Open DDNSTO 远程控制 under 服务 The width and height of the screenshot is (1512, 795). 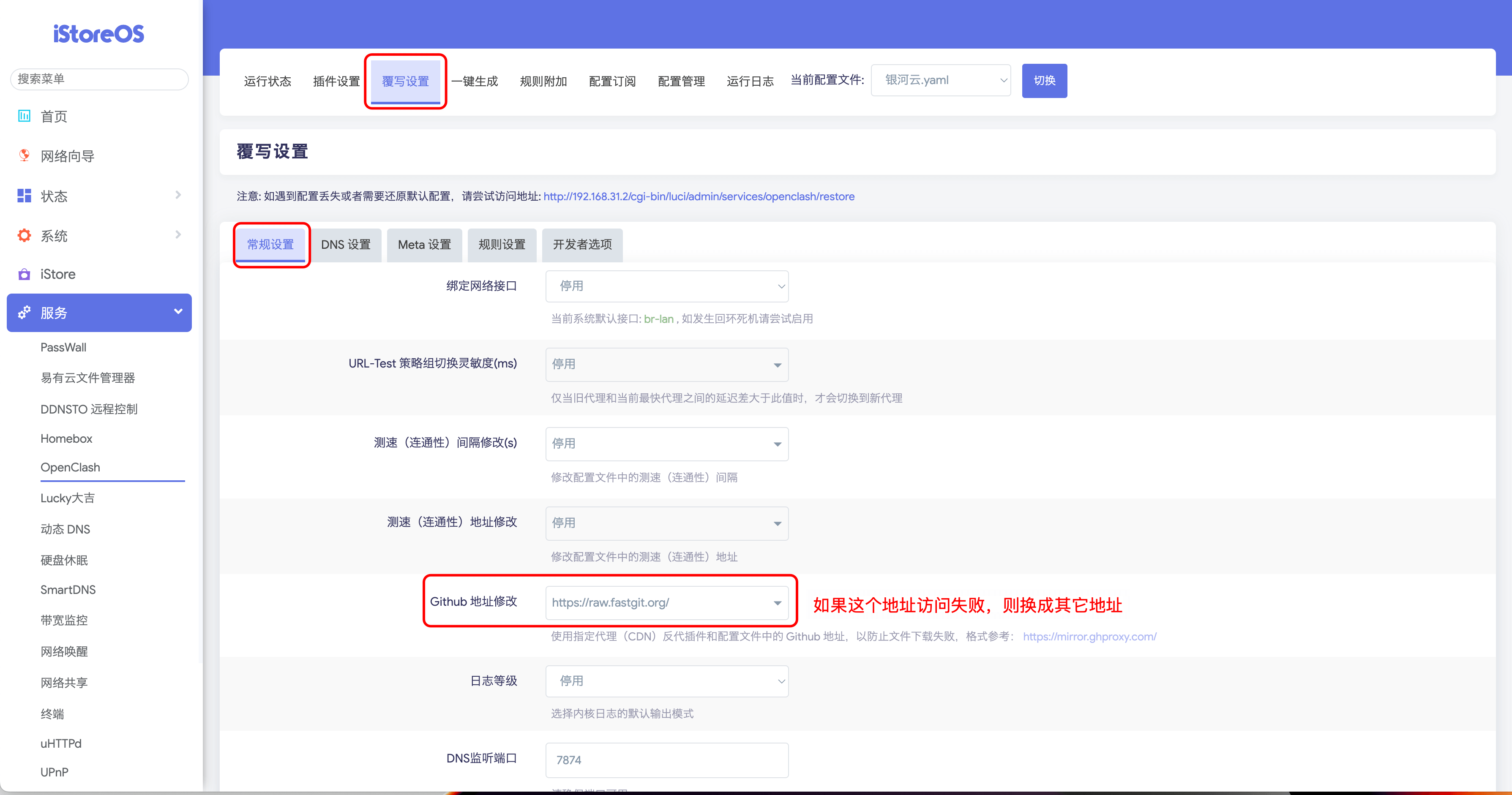point(89,409)
